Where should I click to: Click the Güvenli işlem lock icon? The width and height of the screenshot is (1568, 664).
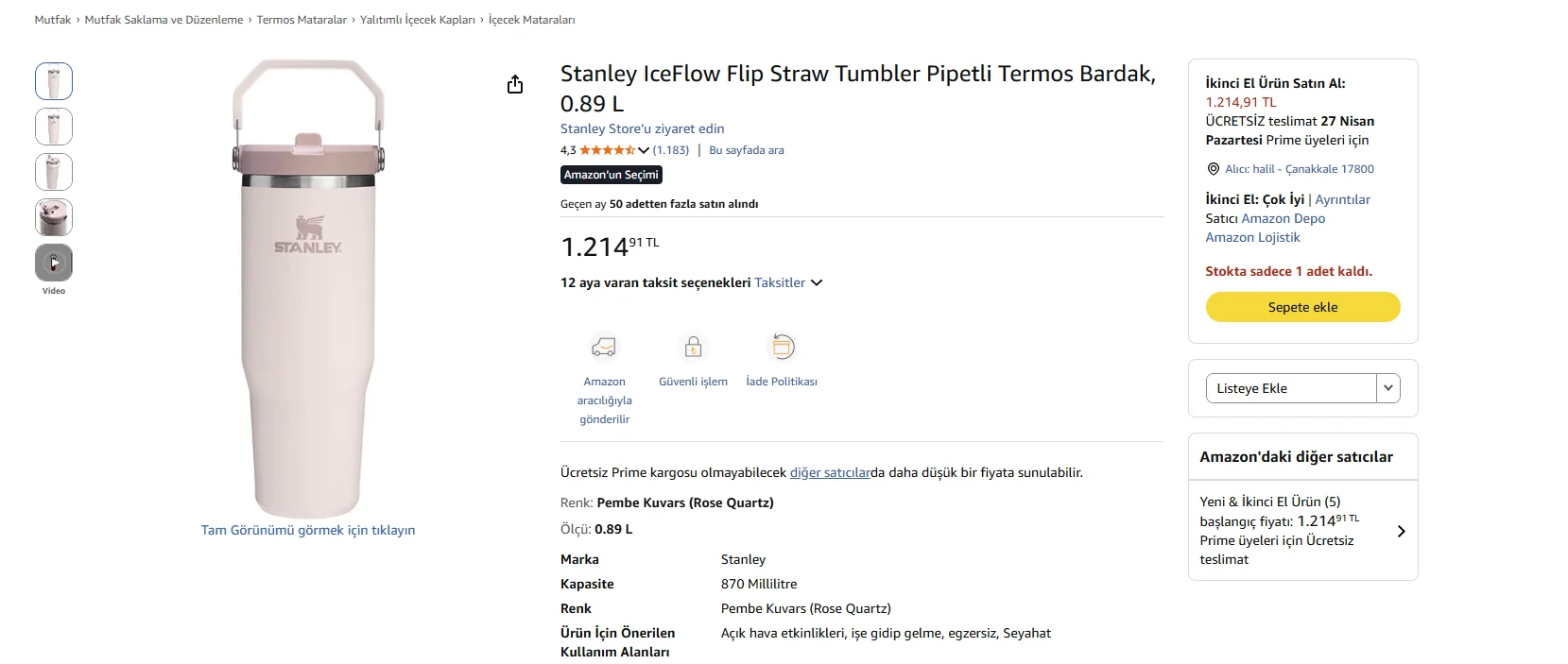[x=693, y=347]
